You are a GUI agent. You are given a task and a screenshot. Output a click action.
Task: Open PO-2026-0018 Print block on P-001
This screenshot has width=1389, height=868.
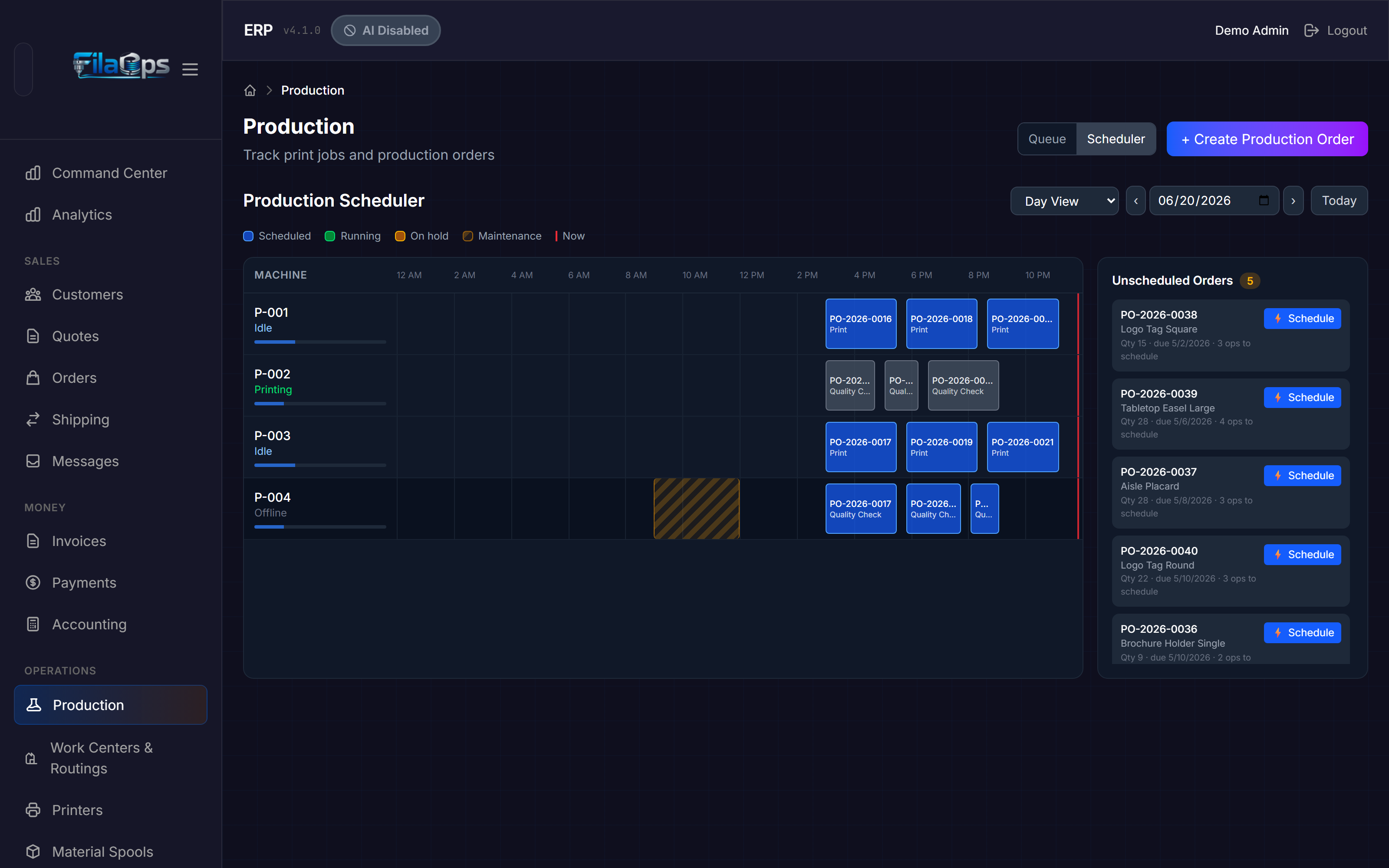[x=942, y=324]
